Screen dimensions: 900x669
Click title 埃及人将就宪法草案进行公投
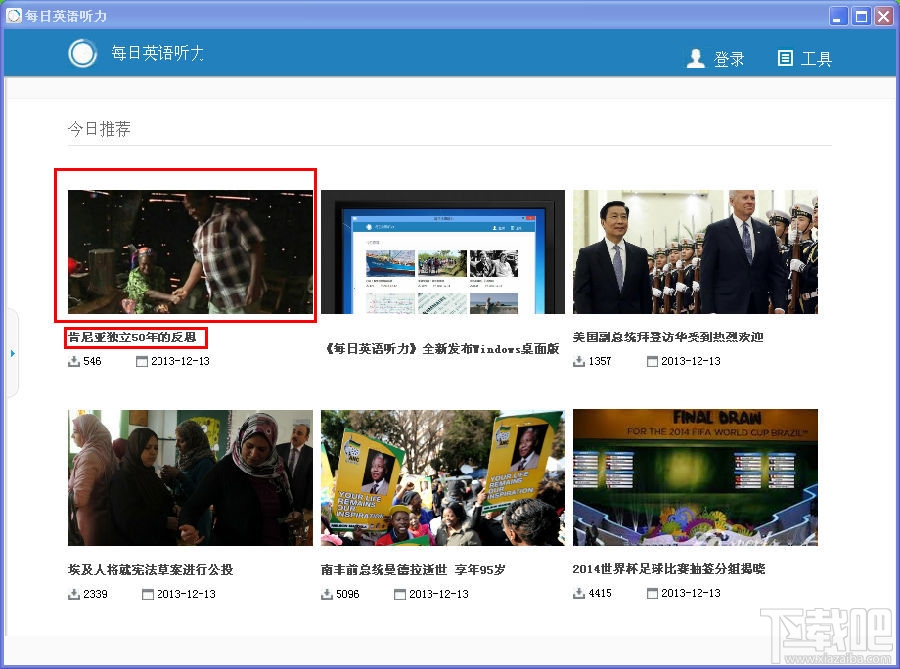coord(150,570)
